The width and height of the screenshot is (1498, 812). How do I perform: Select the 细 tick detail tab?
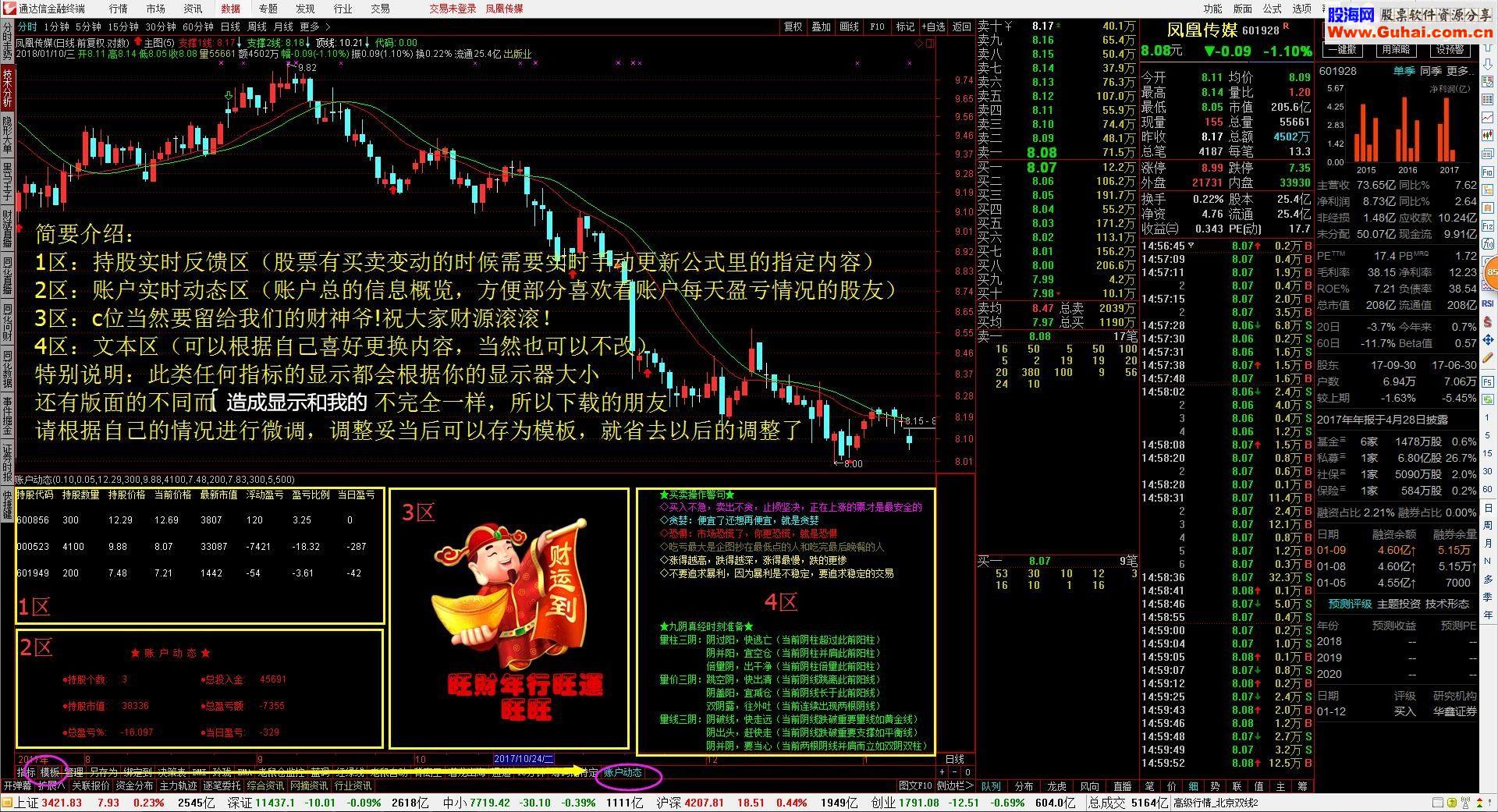pos(1193,786)
